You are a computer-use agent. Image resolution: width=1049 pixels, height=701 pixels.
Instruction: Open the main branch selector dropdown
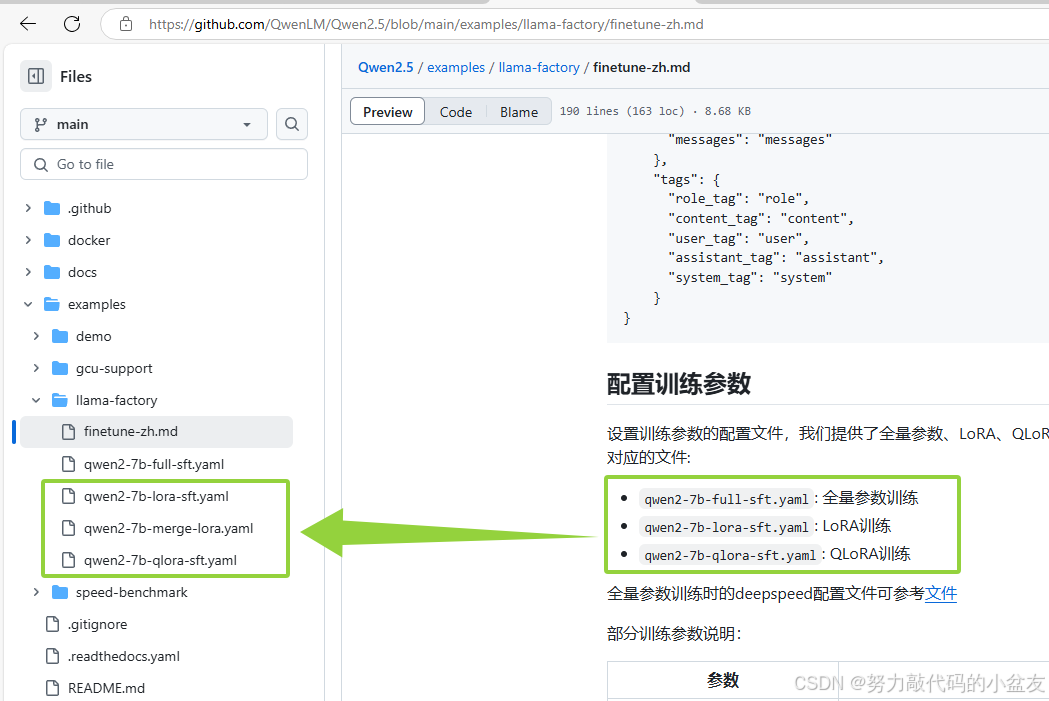144,124
